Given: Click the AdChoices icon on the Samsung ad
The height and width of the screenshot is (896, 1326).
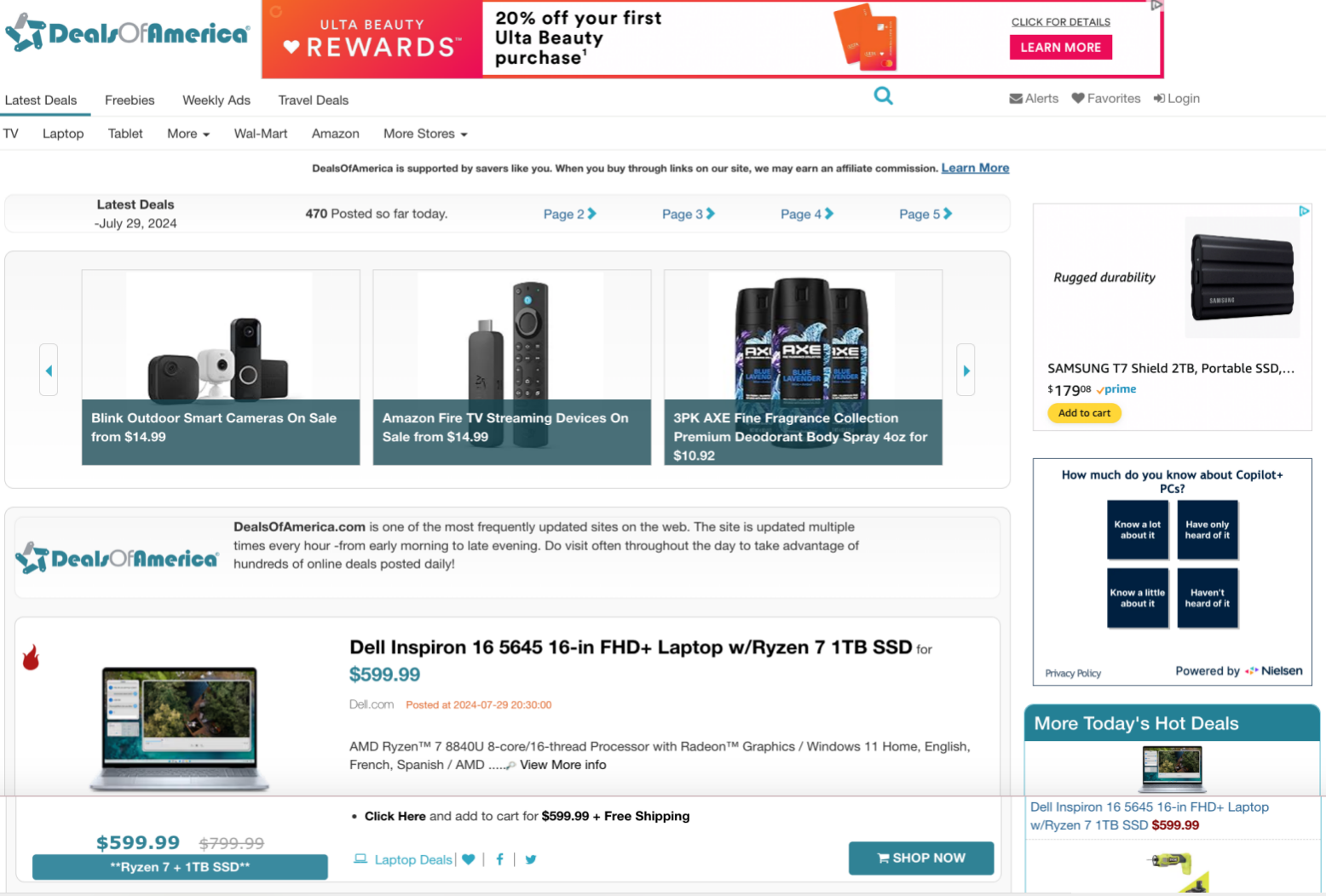Looking at the screenshot, I should [1304, 210].
